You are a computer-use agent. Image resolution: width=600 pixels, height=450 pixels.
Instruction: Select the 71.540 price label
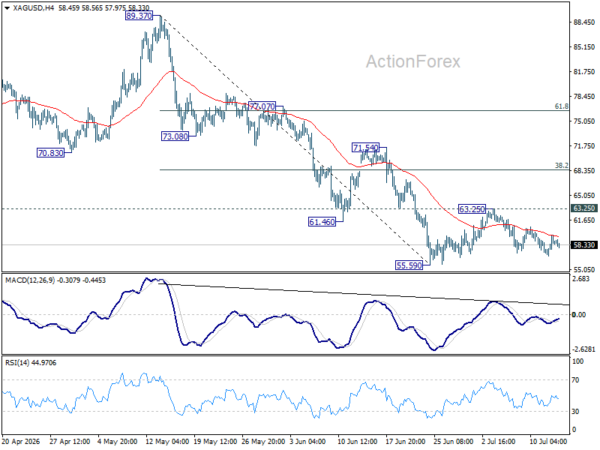(x=365, y=147)
